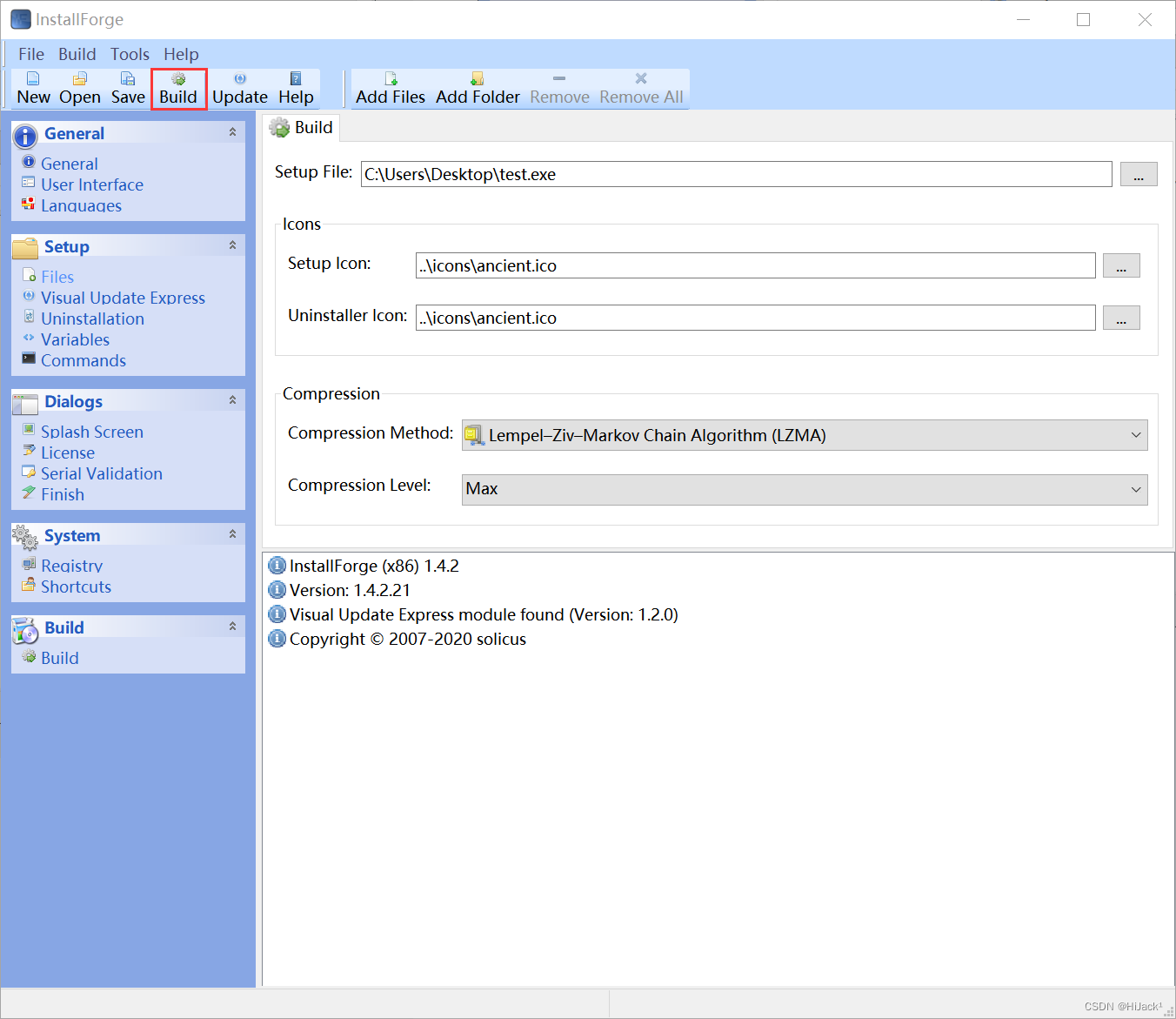The image size is (1176, 1019).
Task: Click the Add Files icon
Action: click(390, 88)
